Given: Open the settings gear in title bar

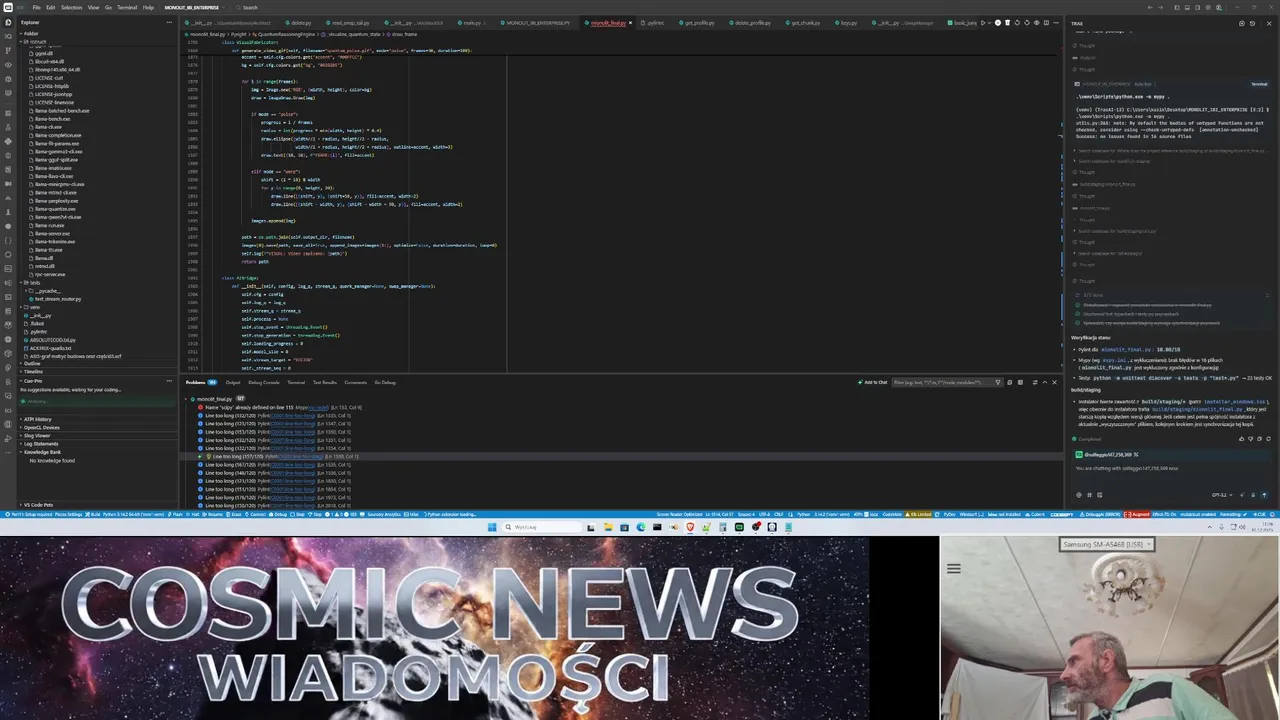Looking at the screenshot, I should 1208,7.
